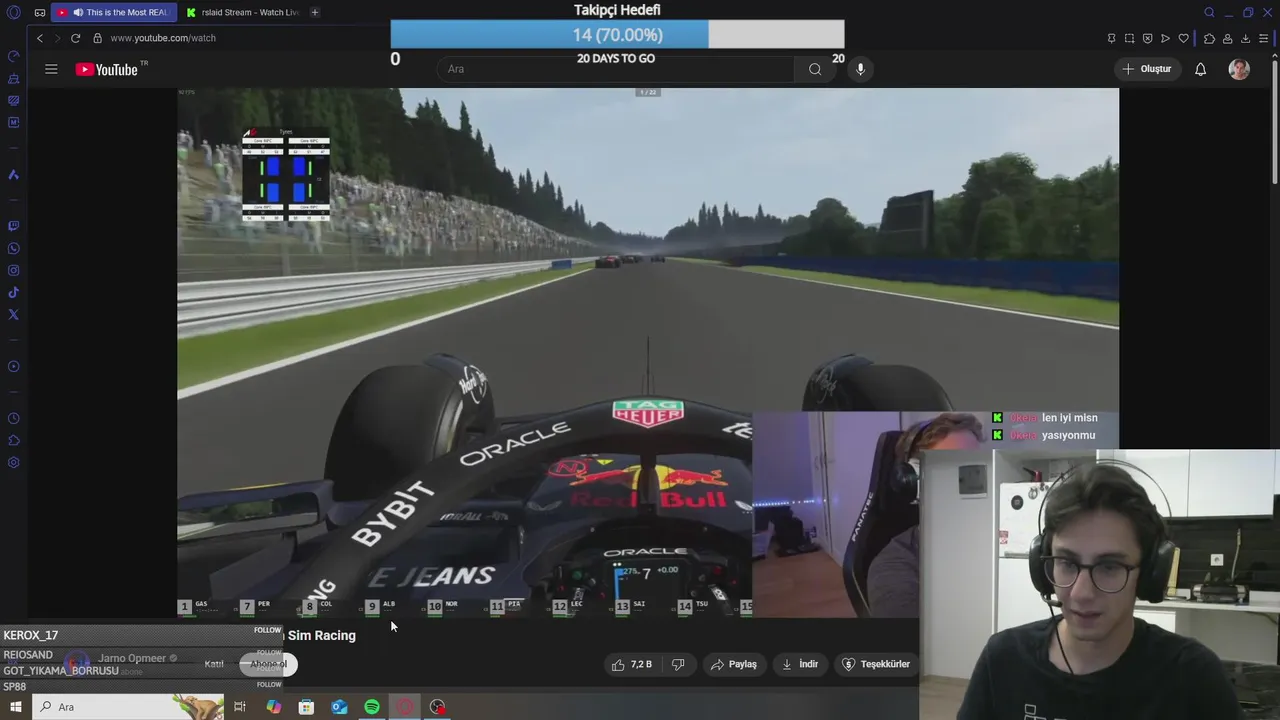Reload the YouTube page

coord(75,38)
